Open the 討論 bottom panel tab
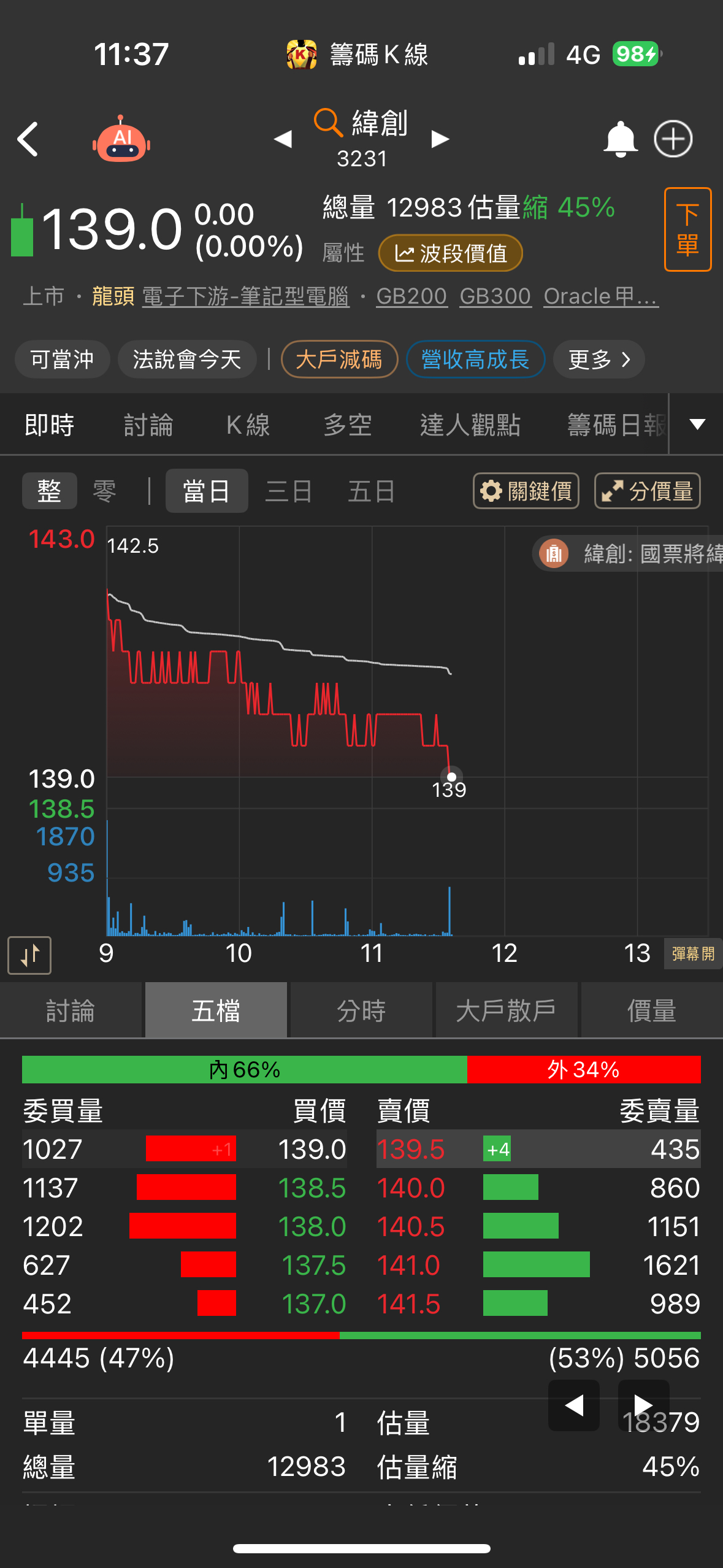 pyautogui.click(x=71, y=1010)
